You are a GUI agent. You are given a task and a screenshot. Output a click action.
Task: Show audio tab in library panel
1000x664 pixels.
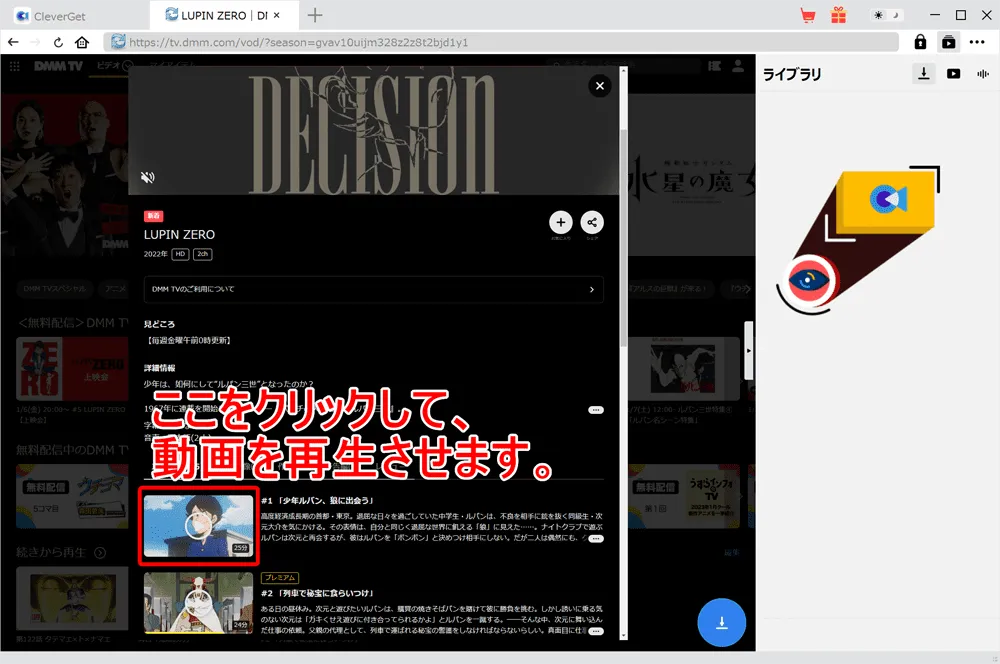(x=983, y=73)
